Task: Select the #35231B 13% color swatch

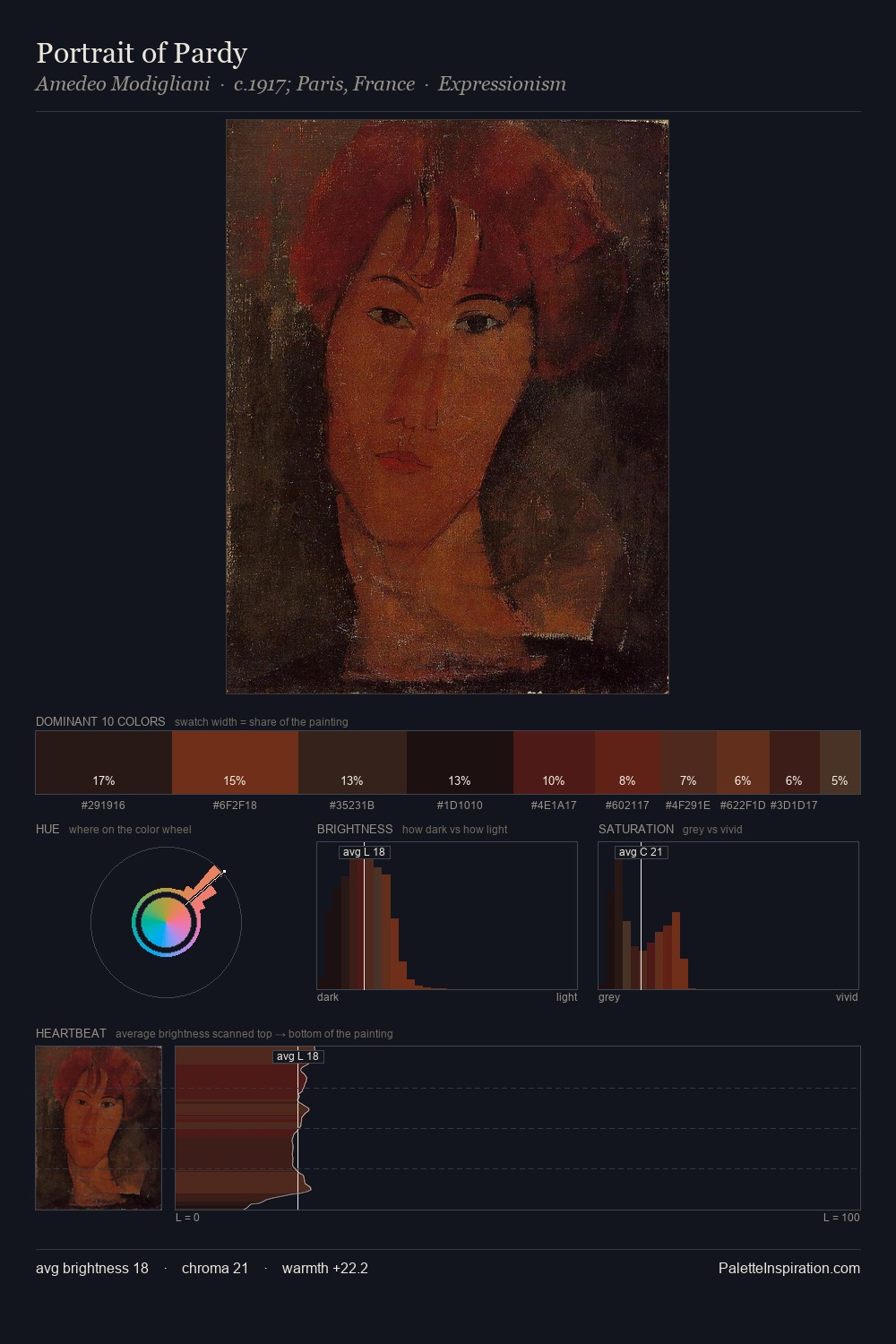Action: 352,762
